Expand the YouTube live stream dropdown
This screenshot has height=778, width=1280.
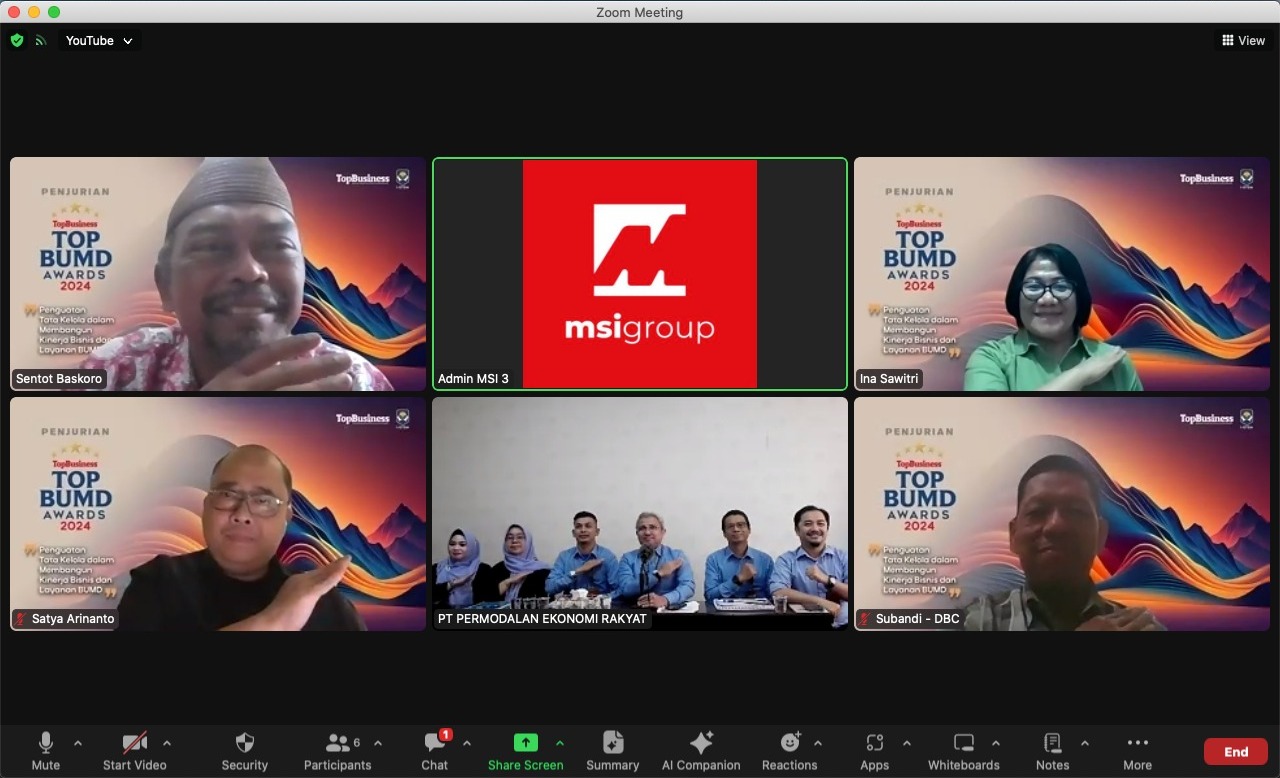point(99,41)
